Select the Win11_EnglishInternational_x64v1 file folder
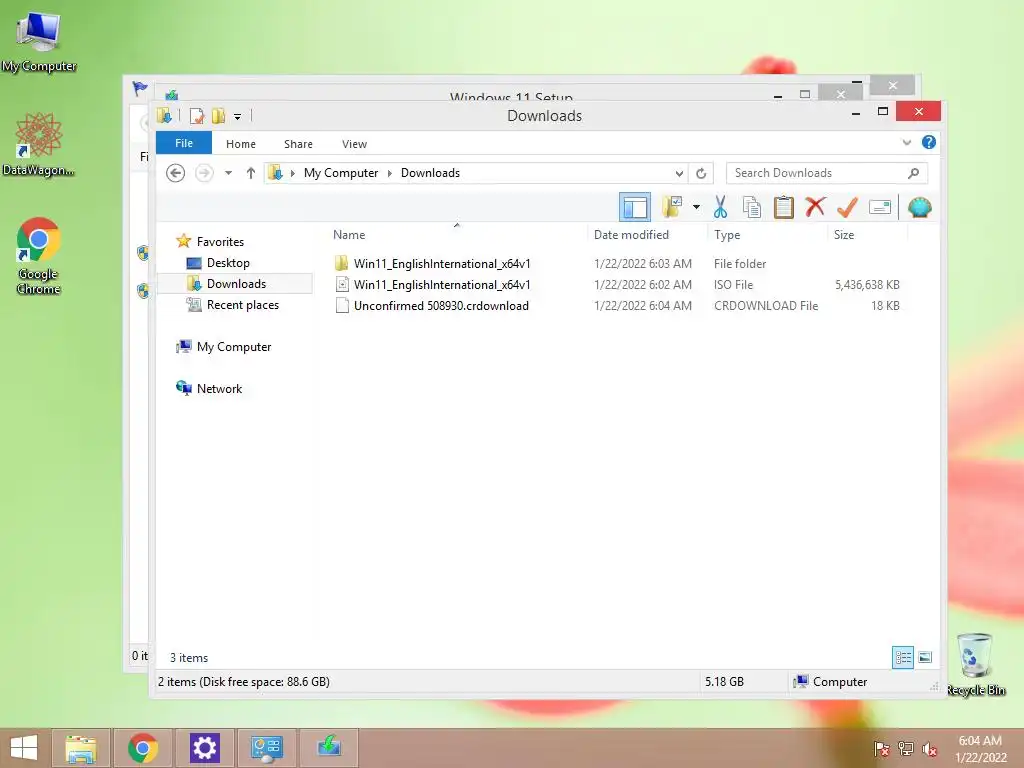The image size is (1024, 768). coord(441,264)
